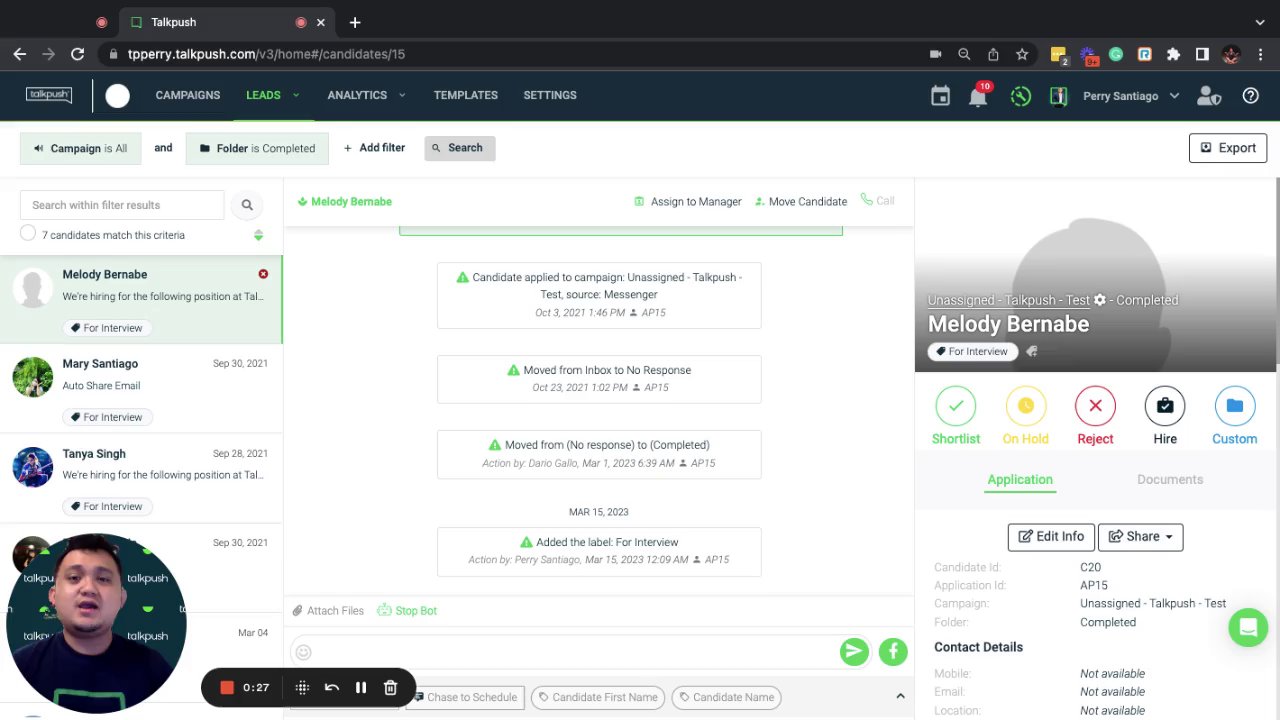This screenshot has height=720, width=1280.
Task: Insert the Candidate Name chip
Action: tap(726, 697)
